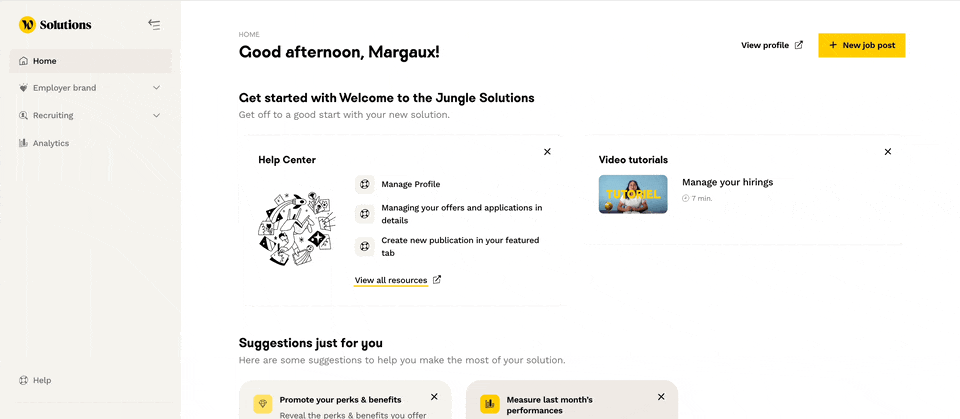Play the Manage your hirings tutorial thumbnail
The height and width of the screenshot is (419, 960).
[633, 194]
